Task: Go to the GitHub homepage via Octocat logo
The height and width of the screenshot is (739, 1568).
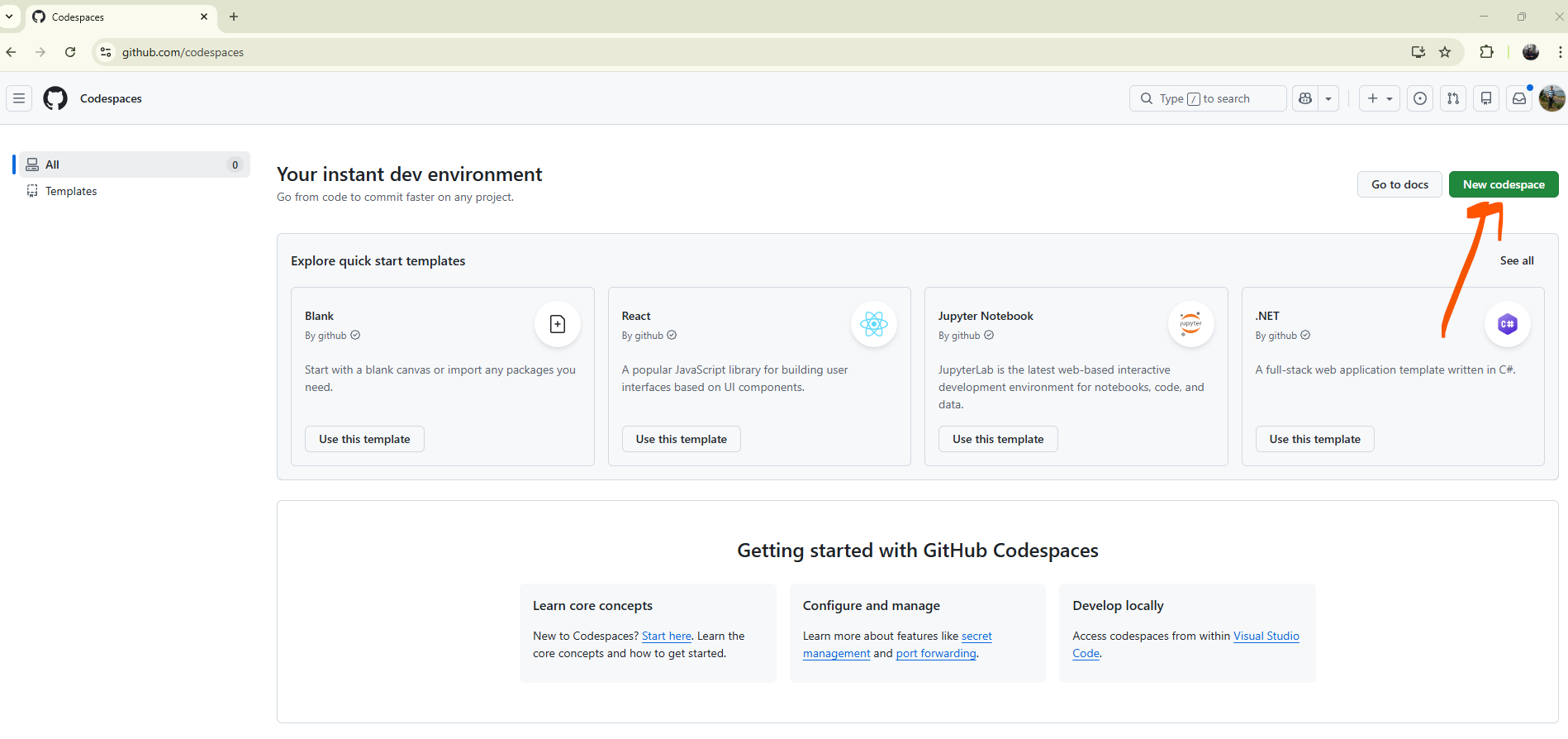Action: coord(55,98)
